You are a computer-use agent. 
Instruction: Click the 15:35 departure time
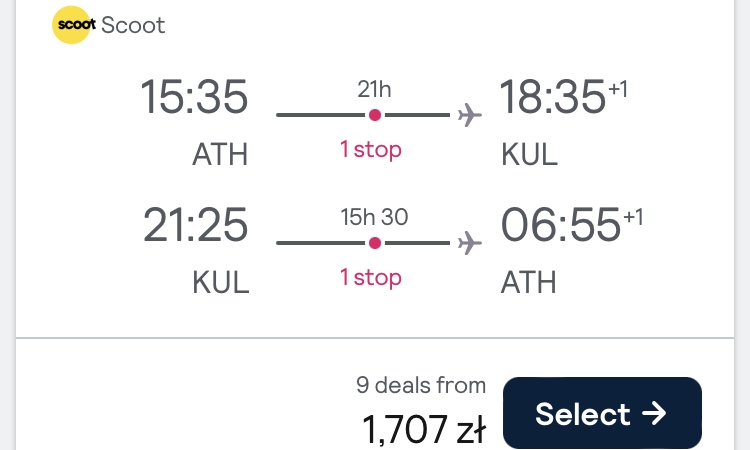[194, 97]
